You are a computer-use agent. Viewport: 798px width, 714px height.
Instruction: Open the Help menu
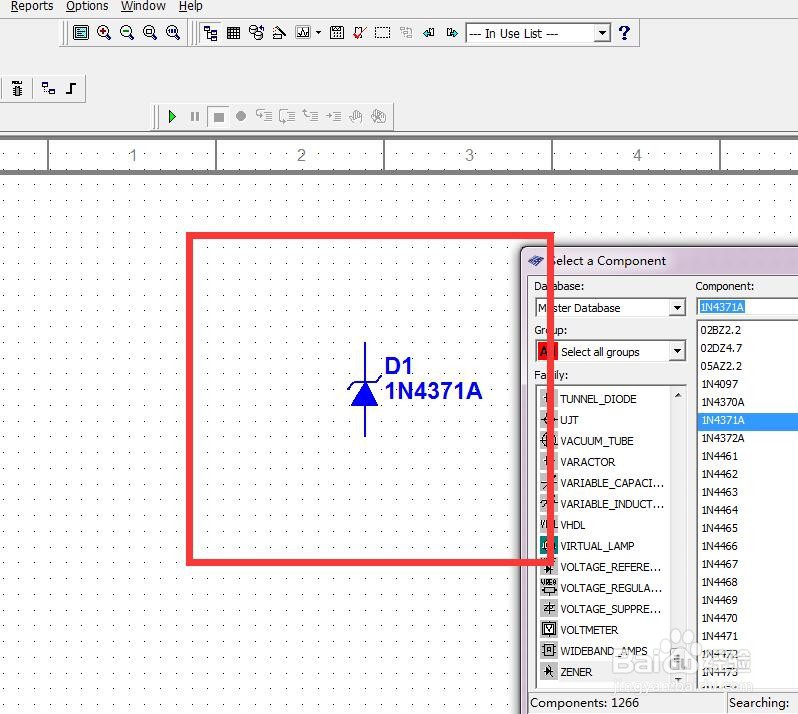(190, 6)
